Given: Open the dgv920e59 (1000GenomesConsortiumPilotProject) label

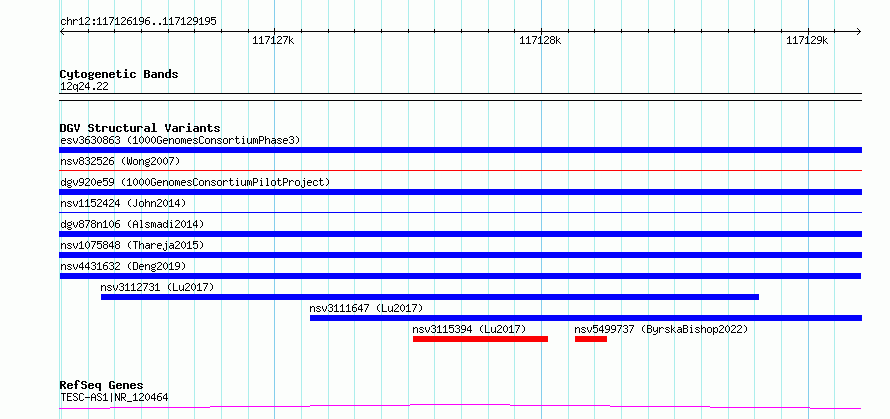Looking at the screenshot, I should 195,182.
